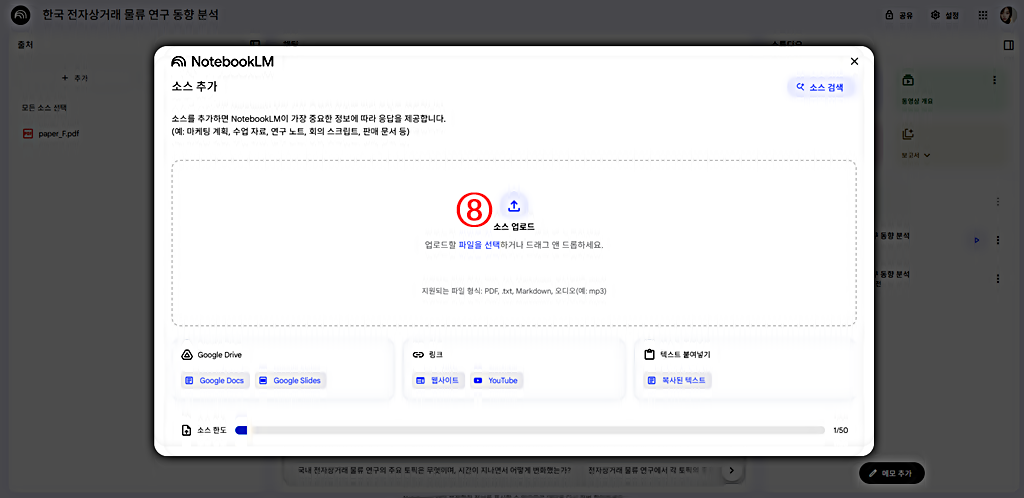Click the 링크 chain icon
The width and height of the screenshot is (1024, 498).
pos(418,355)
